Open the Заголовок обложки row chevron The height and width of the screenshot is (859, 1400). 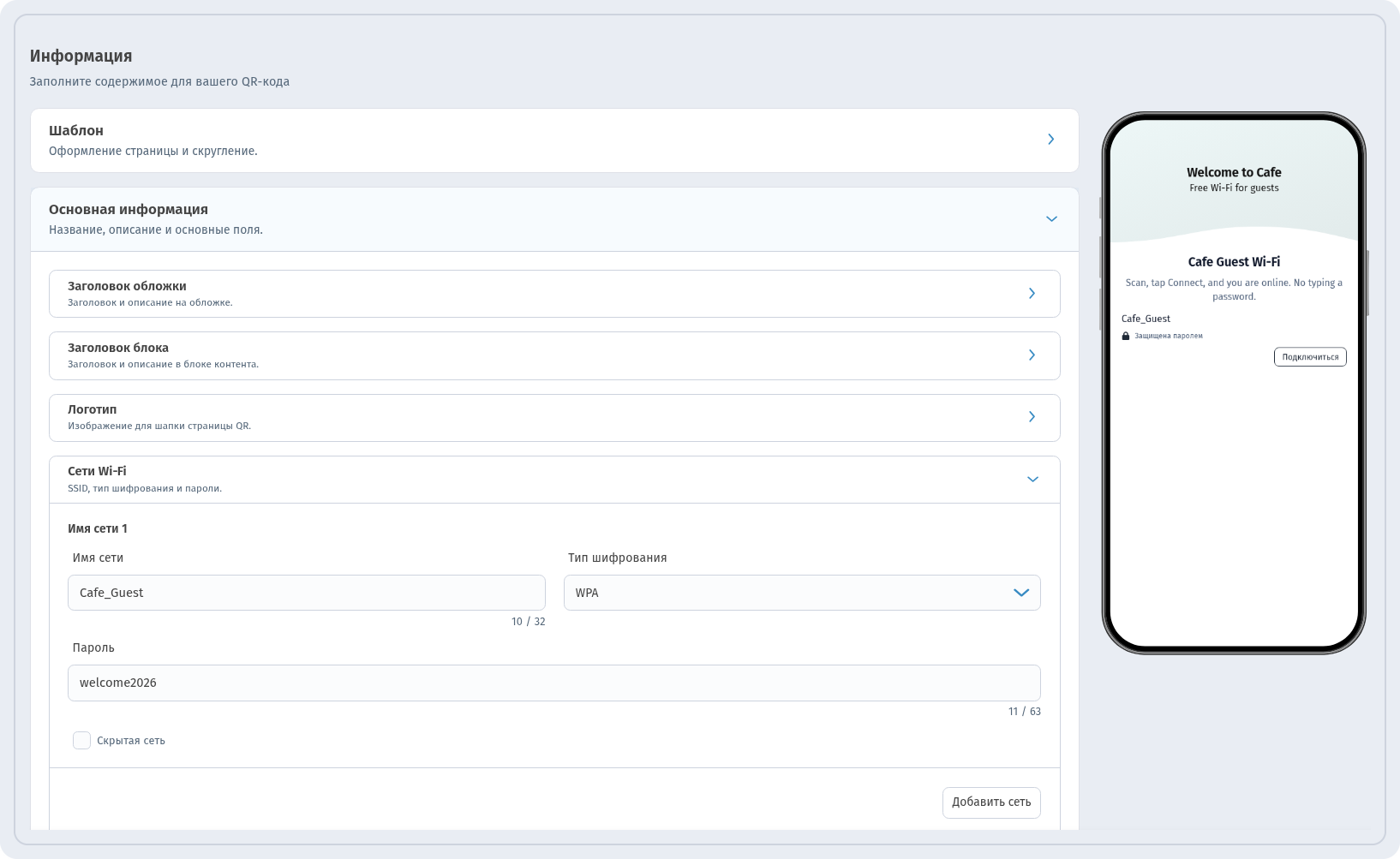pyautogui.click(x=1032, y=293)
